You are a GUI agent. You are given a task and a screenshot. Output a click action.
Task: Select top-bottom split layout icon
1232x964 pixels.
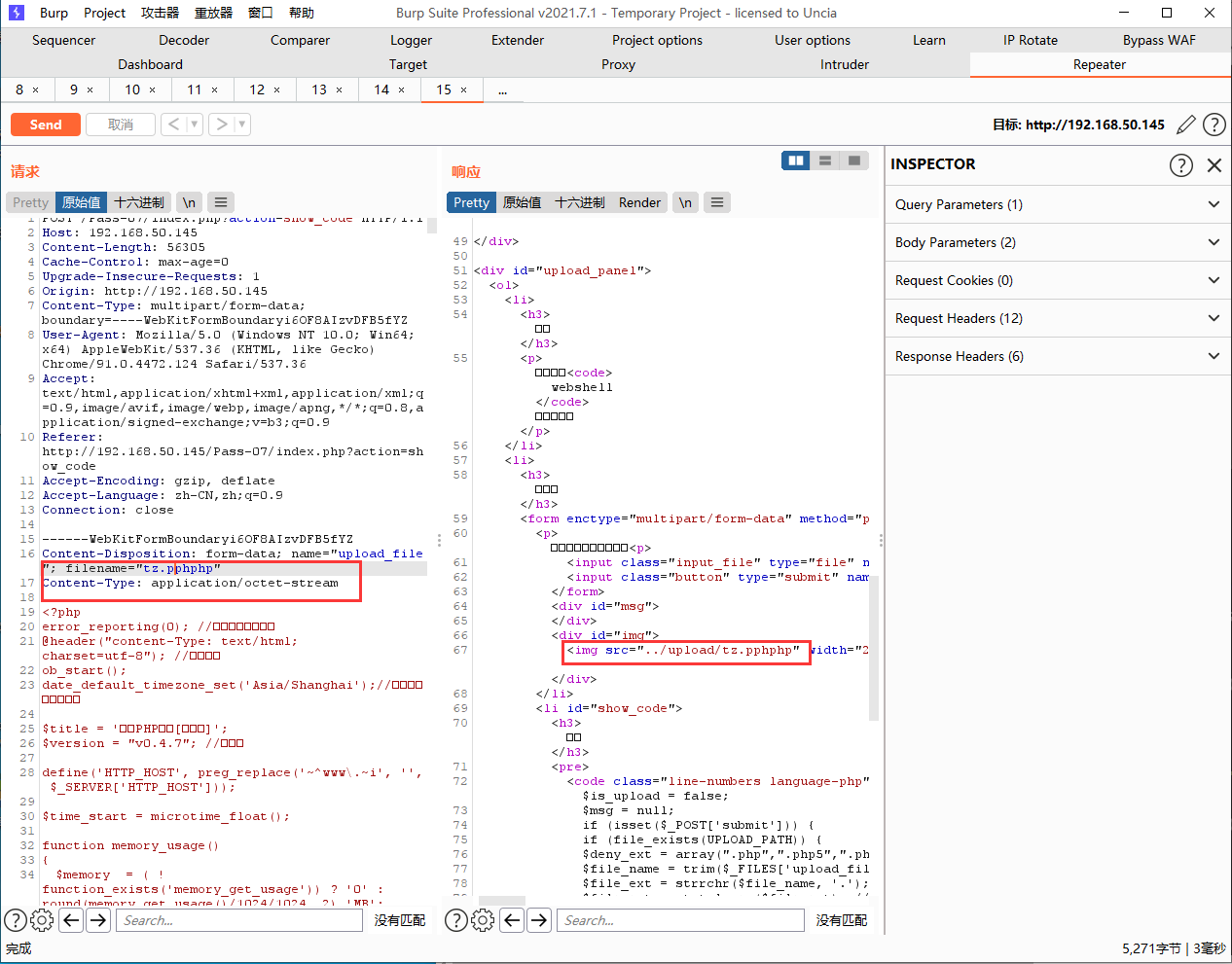pyautogui.click(x=824, y=161)
